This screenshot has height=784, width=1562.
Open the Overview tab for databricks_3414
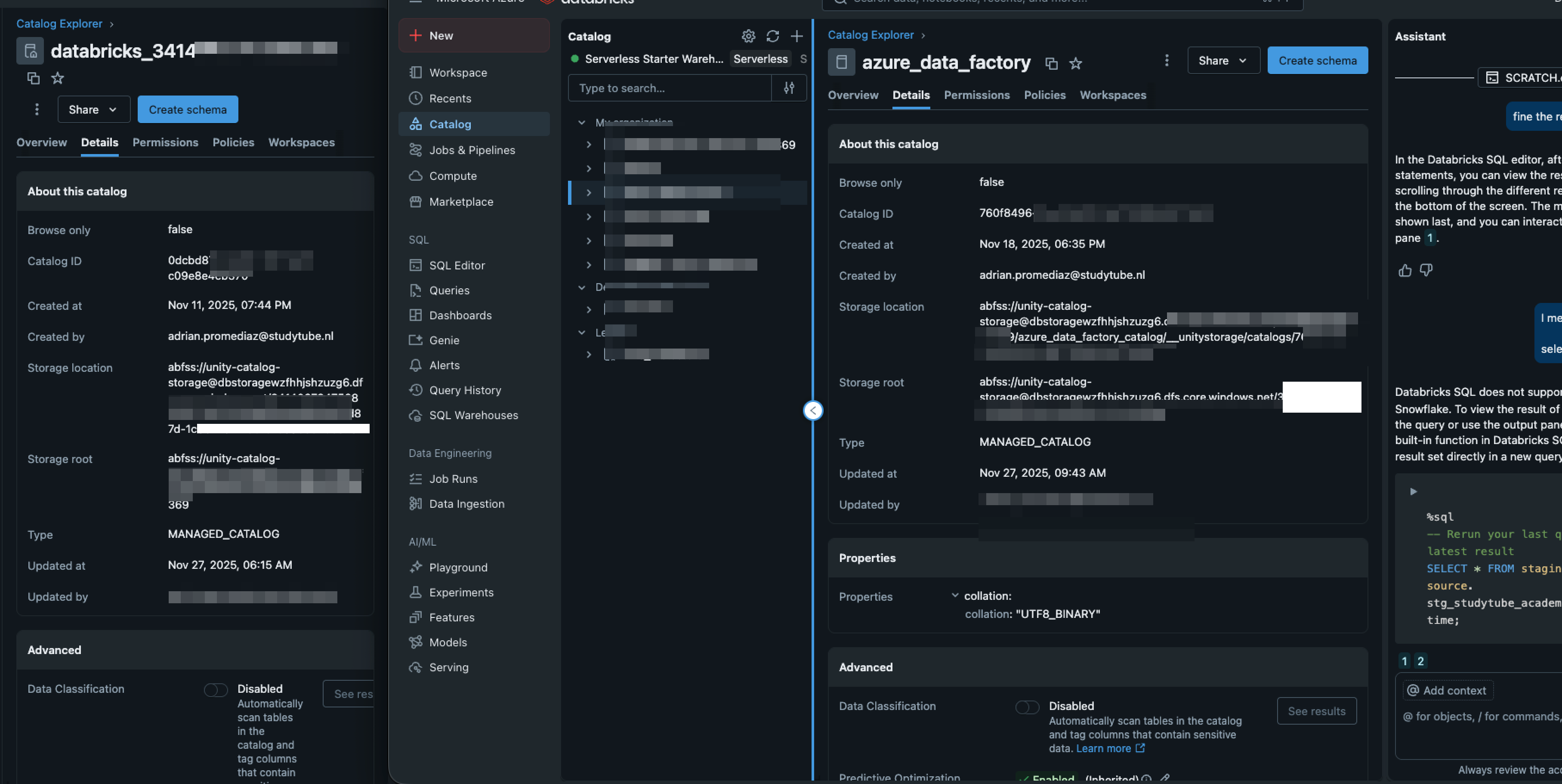[41, 142]
